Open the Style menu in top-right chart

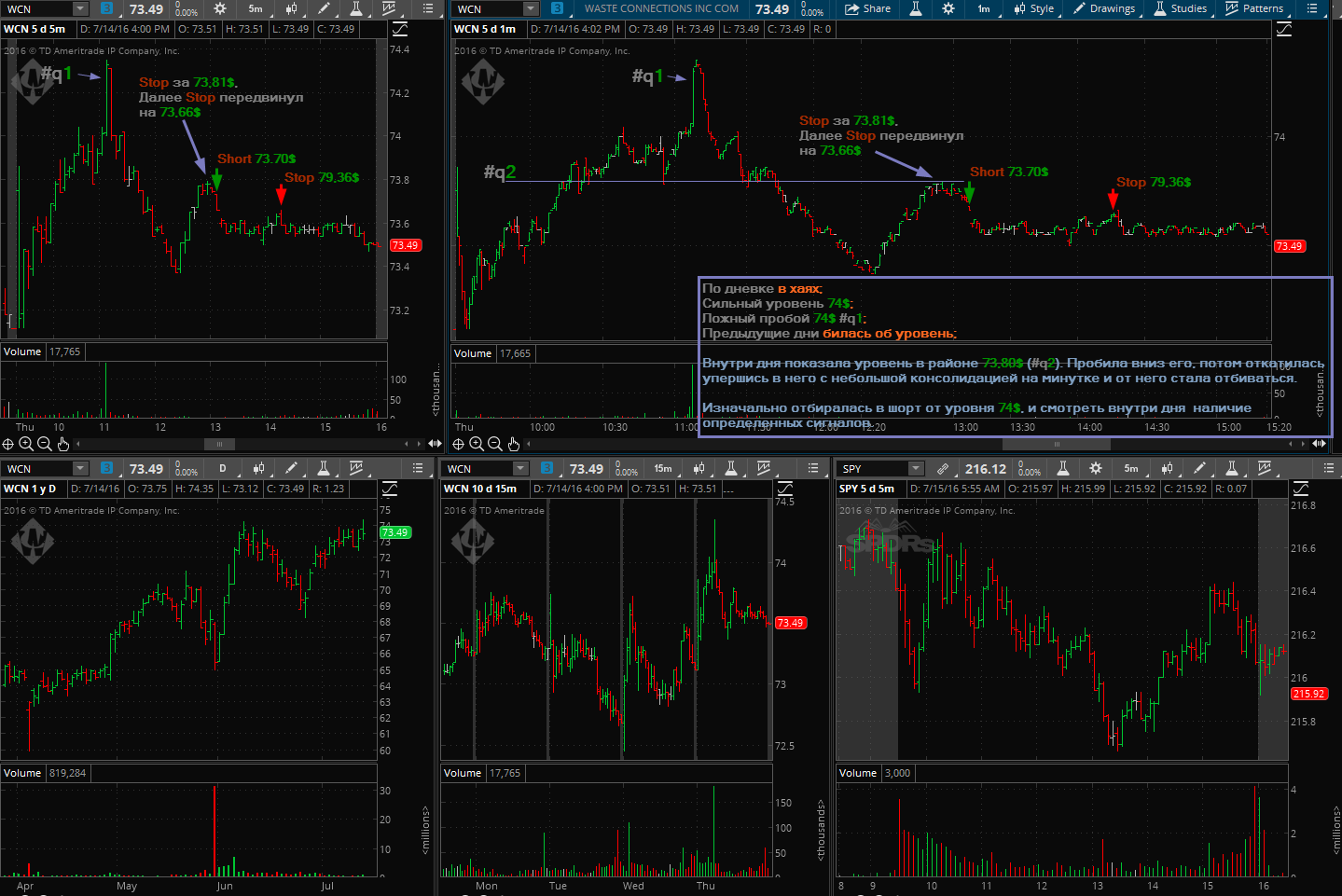[x=1033, y=8]
